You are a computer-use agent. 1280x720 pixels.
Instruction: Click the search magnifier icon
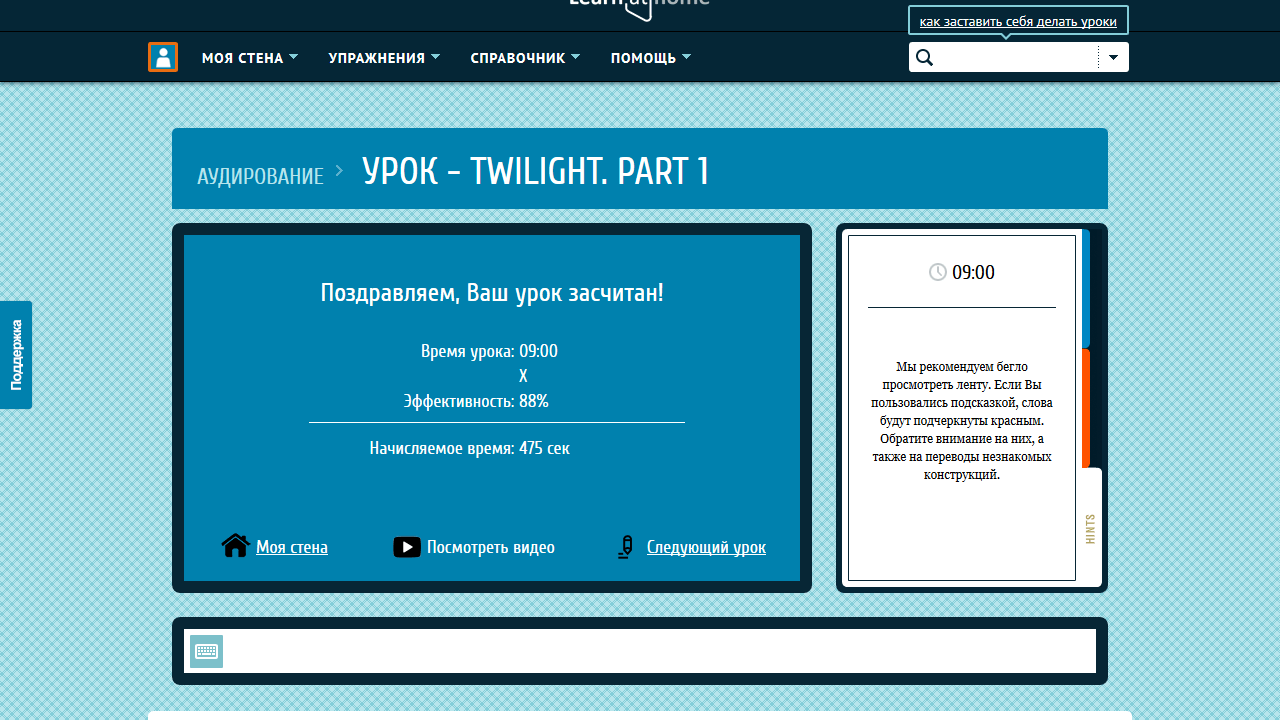click(924, 58)
